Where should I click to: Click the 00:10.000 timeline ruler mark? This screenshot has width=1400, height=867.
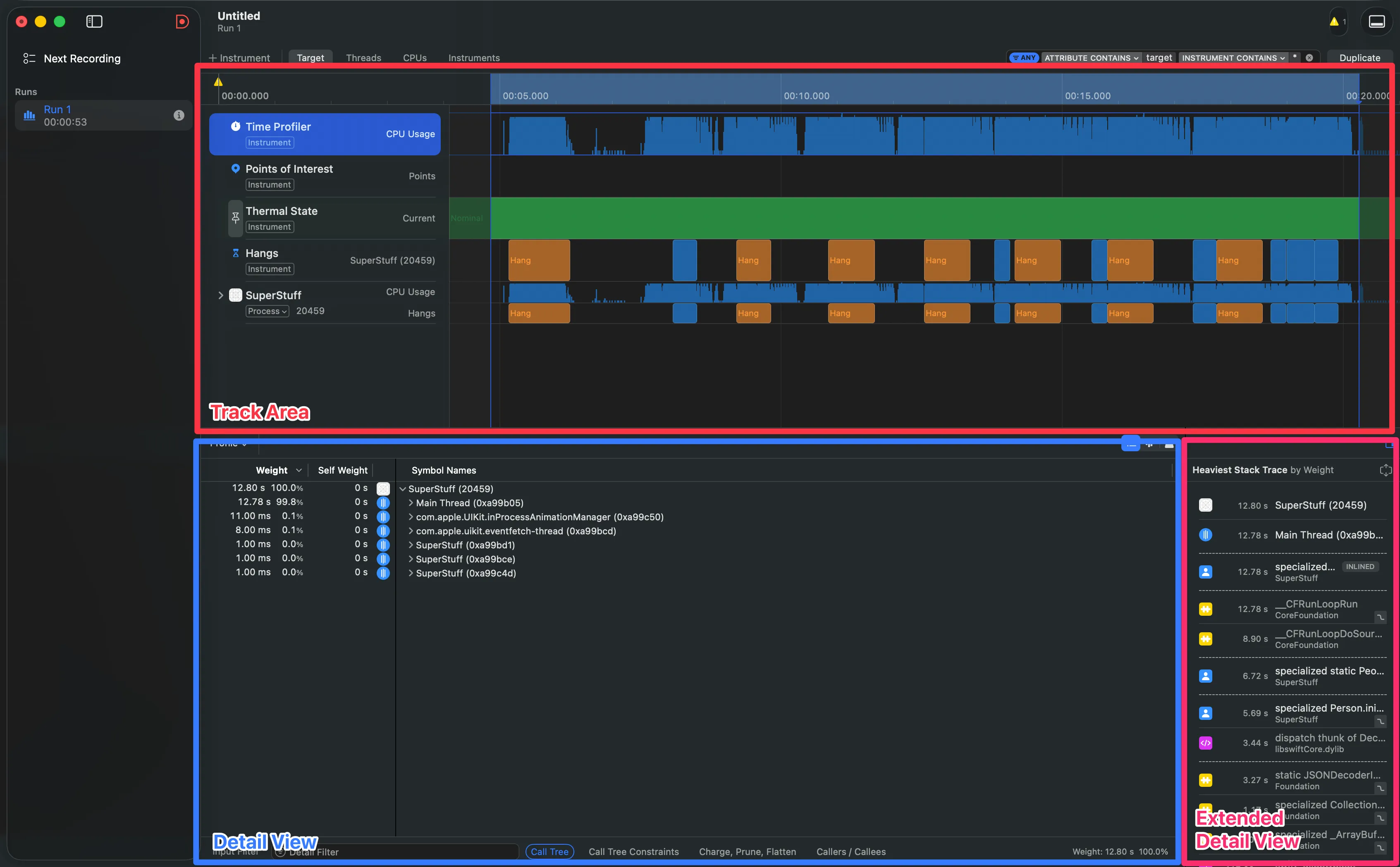(x=806, y=96)
